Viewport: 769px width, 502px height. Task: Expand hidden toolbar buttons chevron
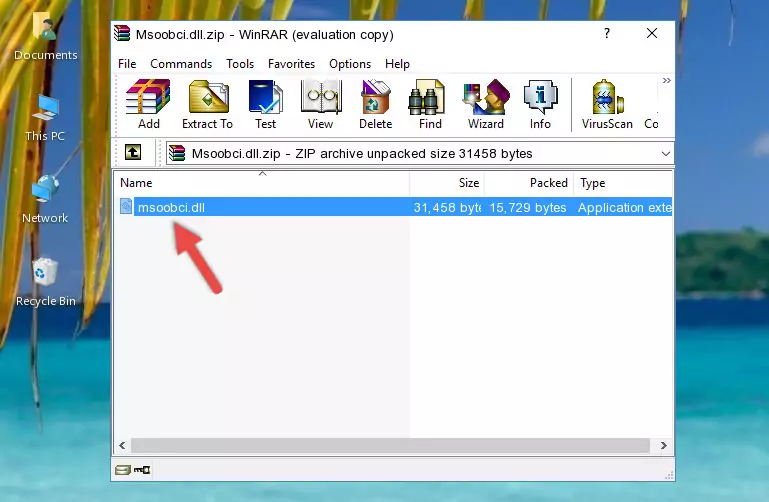pyautogui.click(x=666, y=80)
